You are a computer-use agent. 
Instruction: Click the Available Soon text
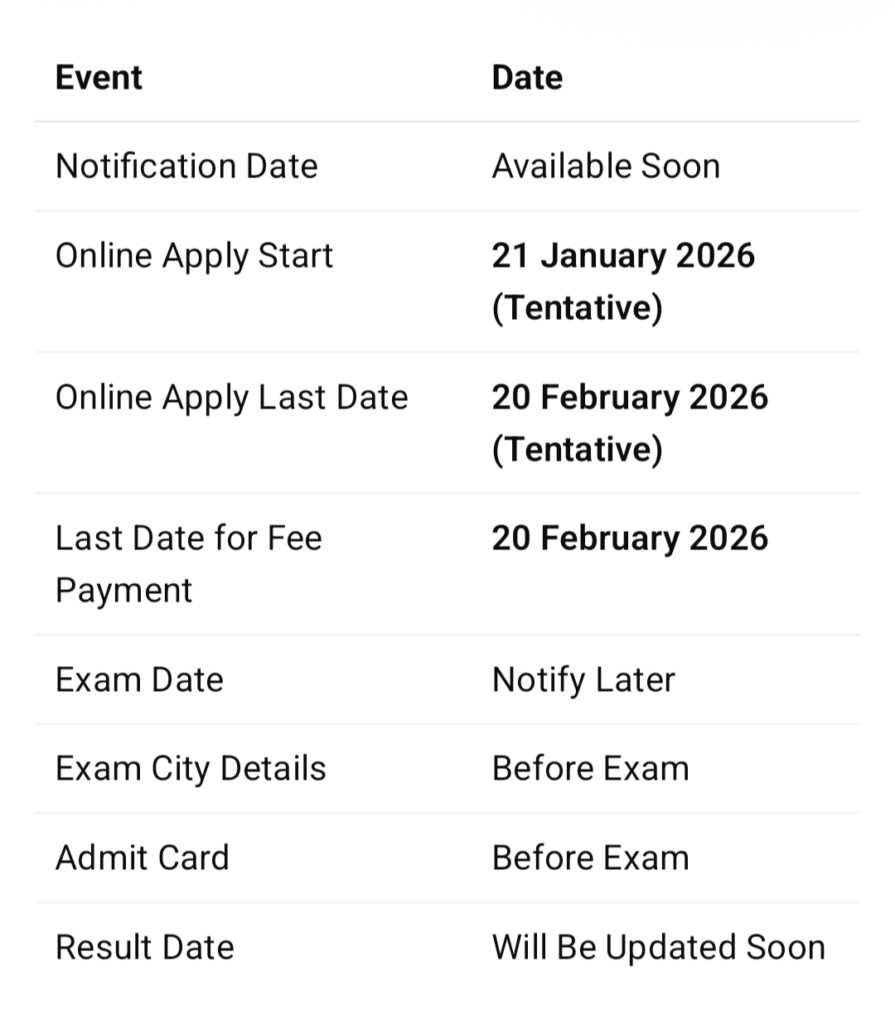605,166
